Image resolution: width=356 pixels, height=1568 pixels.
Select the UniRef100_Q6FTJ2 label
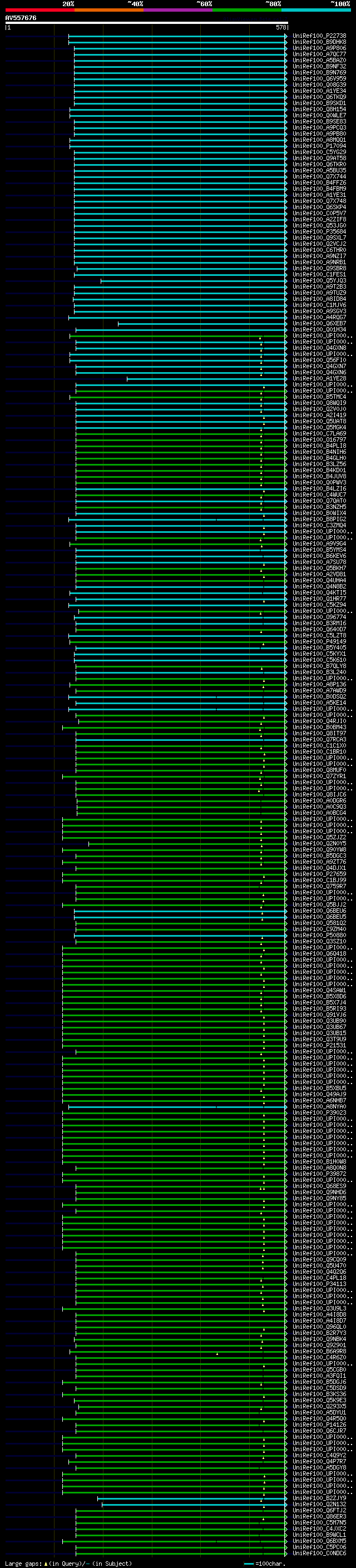point(319,1510)
